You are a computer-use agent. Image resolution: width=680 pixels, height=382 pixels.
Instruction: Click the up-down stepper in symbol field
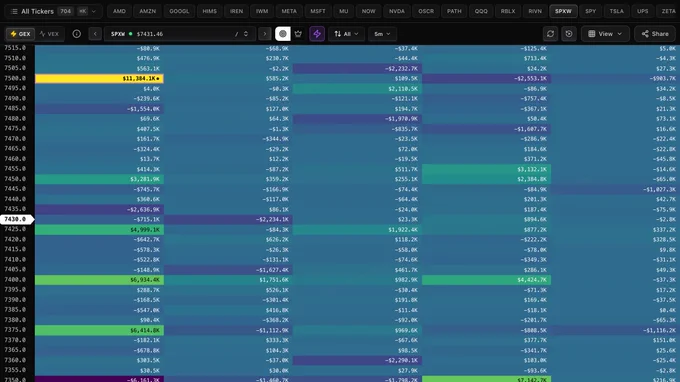point(246,34)
